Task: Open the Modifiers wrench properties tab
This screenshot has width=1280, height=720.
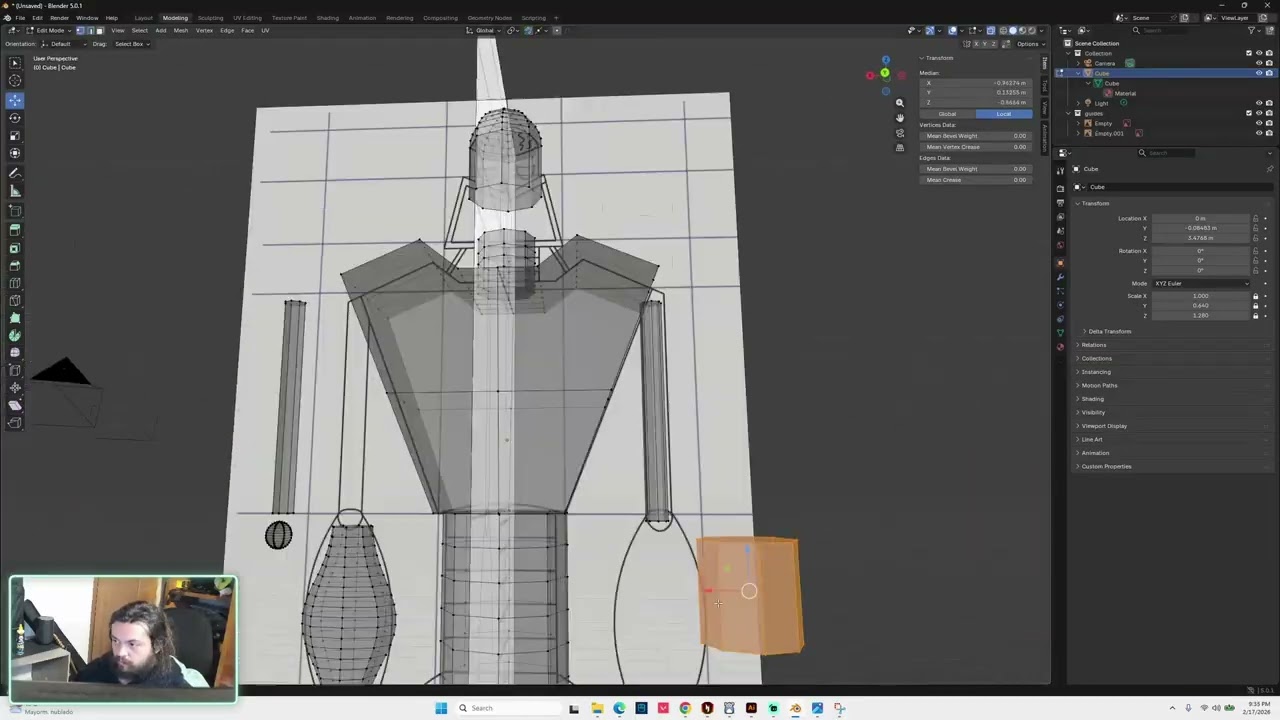Action: point(1060,277)
